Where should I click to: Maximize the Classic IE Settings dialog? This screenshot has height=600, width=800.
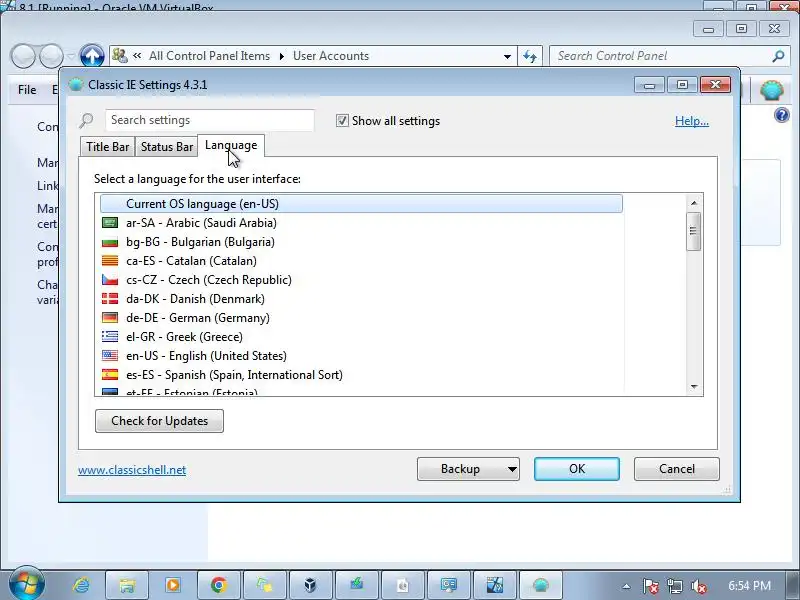[682, 85]
